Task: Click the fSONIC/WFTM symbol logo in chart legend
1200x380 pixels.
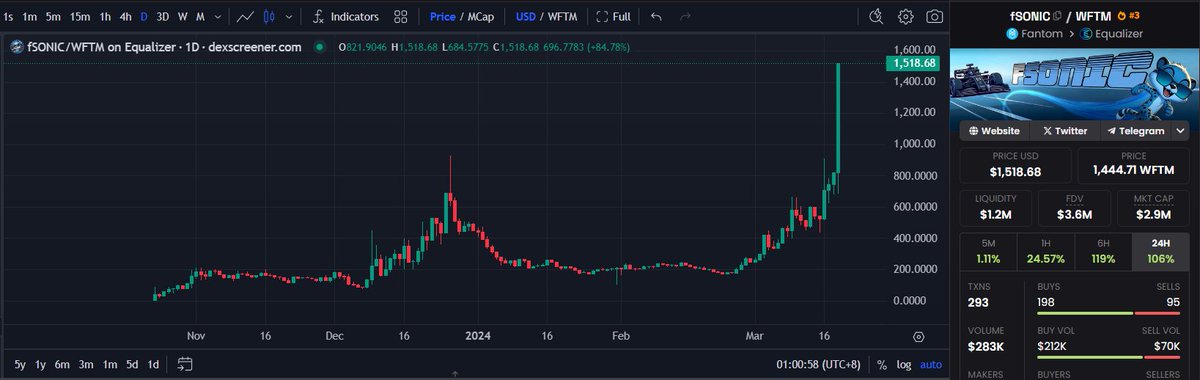Action: click(x=17, y=47)
